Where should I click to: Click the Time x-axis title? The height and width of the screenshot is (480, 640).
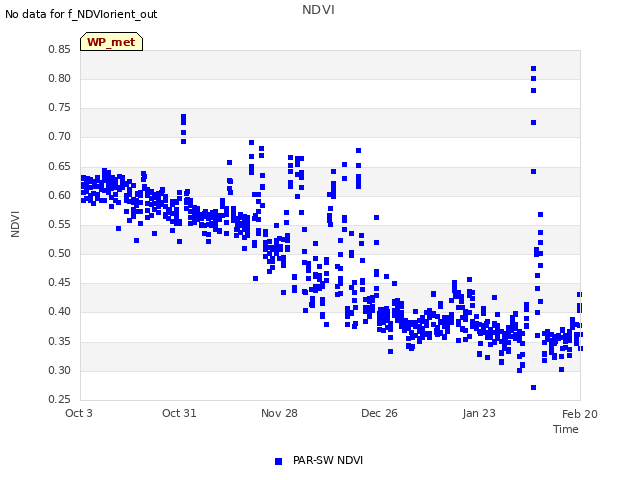point(566,429)
